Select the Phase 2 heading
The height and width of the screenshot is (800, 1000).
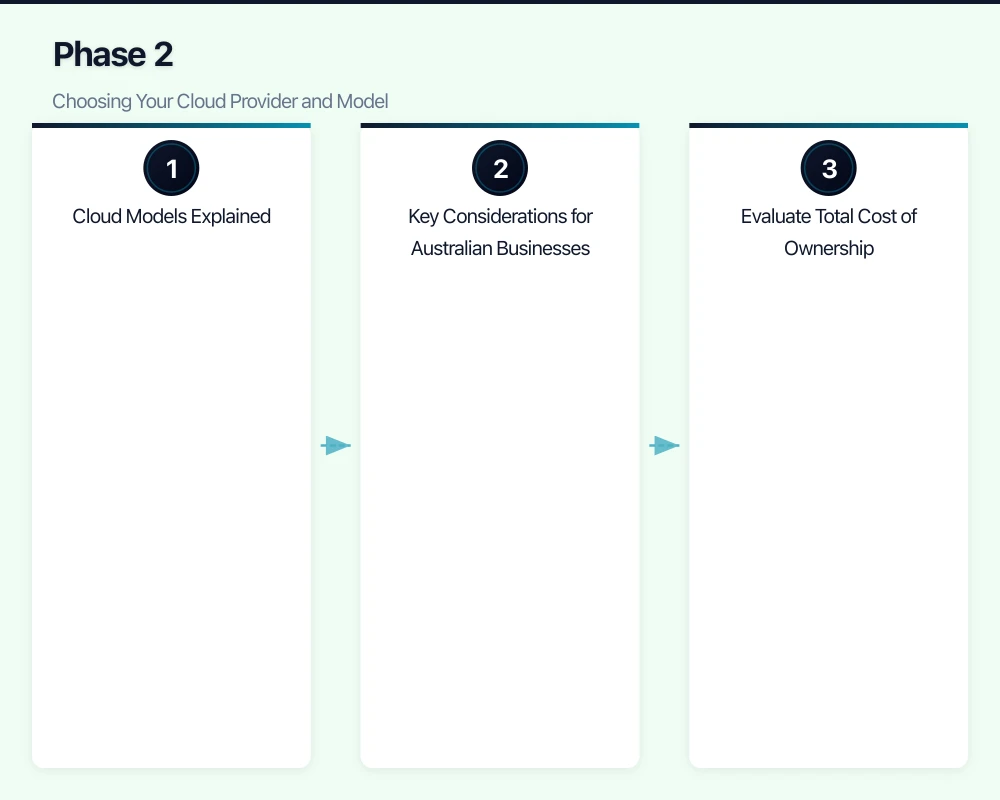112,55
